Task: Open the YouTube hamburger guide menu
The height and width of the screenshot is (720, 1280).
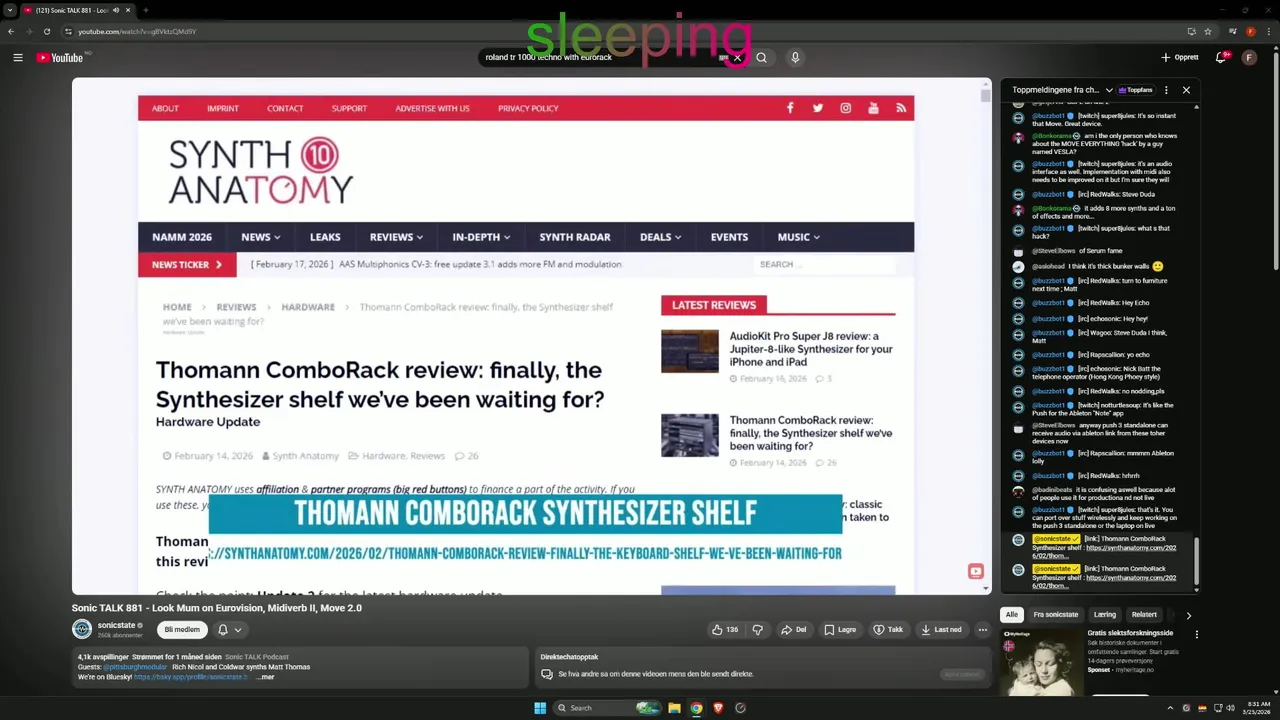Action: tap(17, 58)
